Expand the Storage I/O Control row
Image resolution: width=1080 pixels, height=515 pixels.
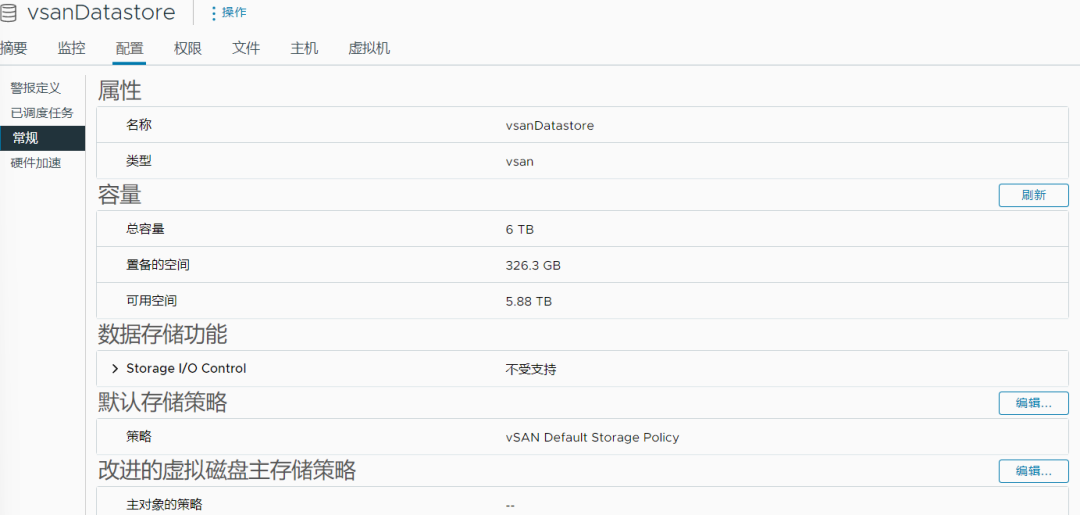(114, 369)
